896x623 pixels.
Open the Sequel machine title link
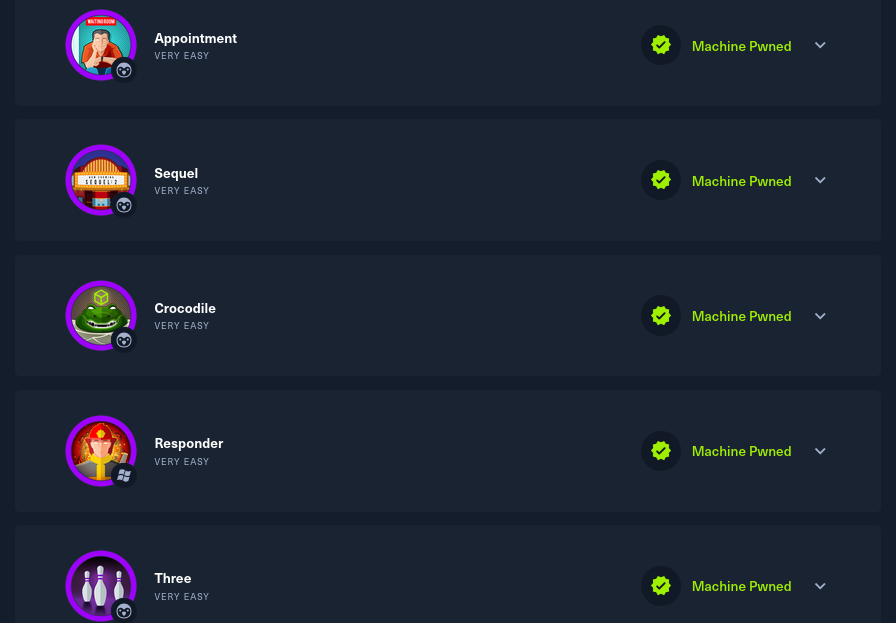coord(176,174)
